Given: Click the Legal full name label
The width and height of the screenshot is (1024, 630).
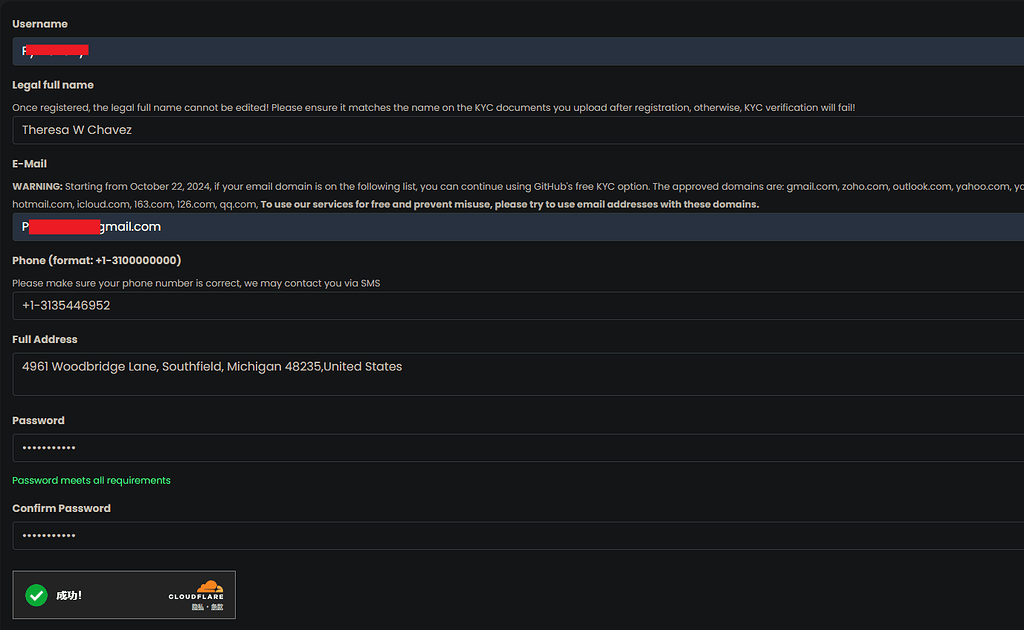Looking at the screenshot, I should point(53,85).
